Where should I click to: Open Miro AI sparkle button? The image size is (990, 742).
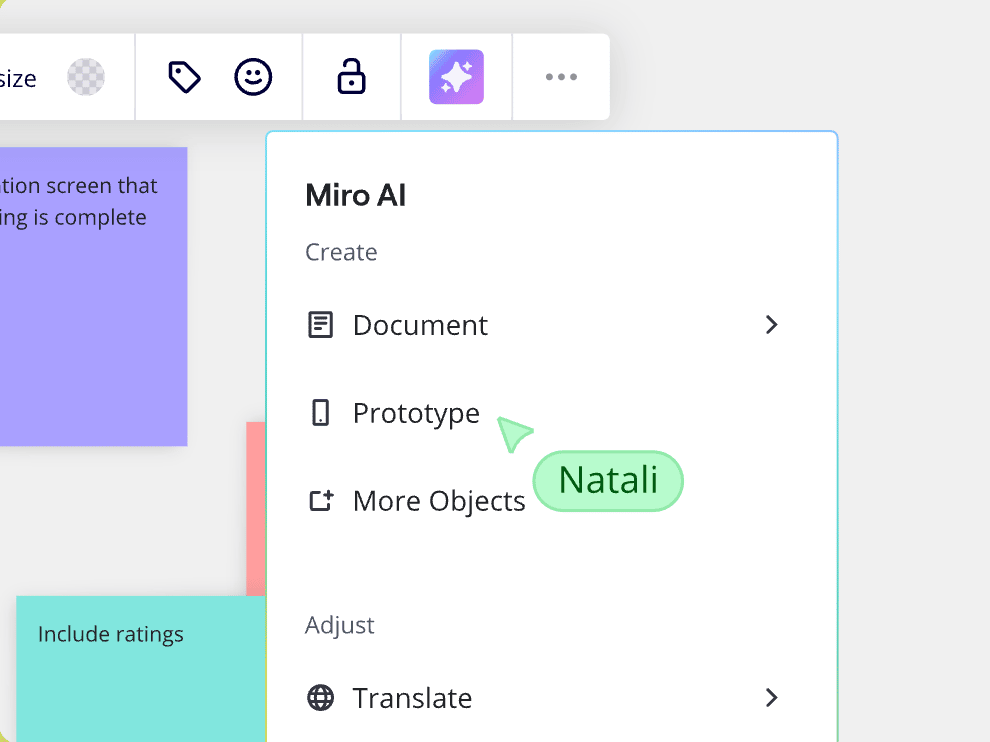click(456, 77)
